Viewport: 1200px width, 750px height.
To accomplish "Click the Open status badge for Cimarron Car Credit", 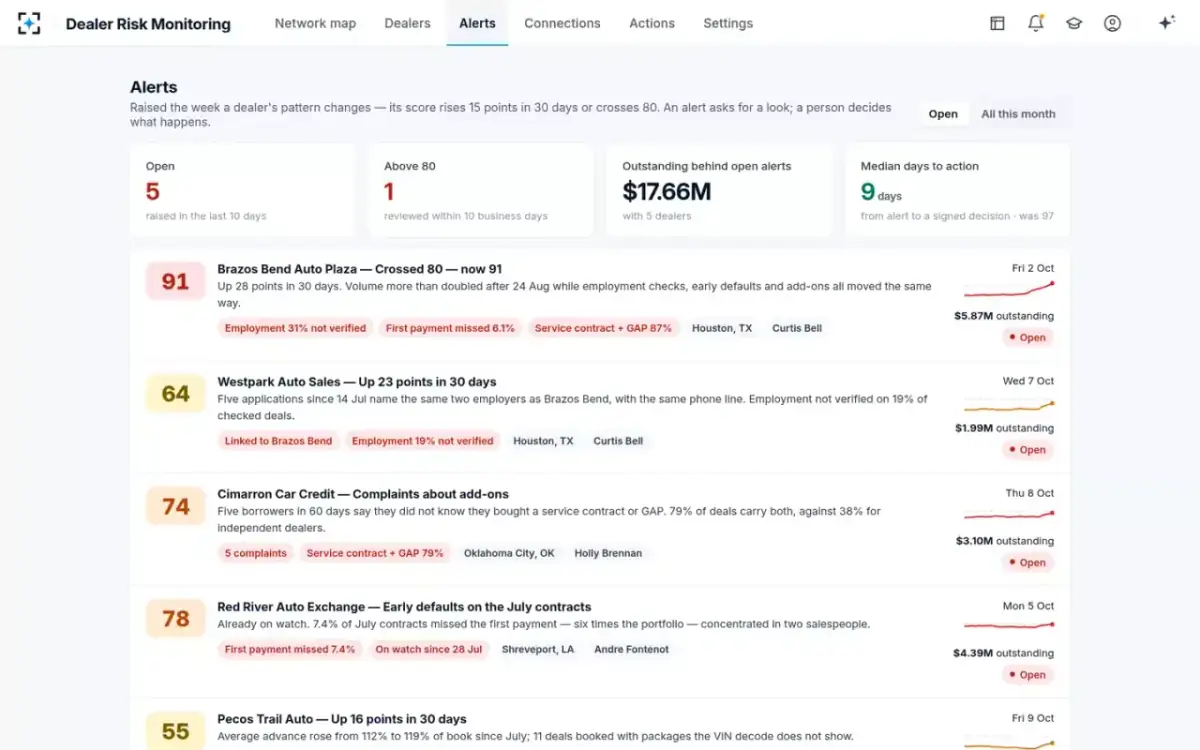I will pyautogui.click(x=1028, y=563).
